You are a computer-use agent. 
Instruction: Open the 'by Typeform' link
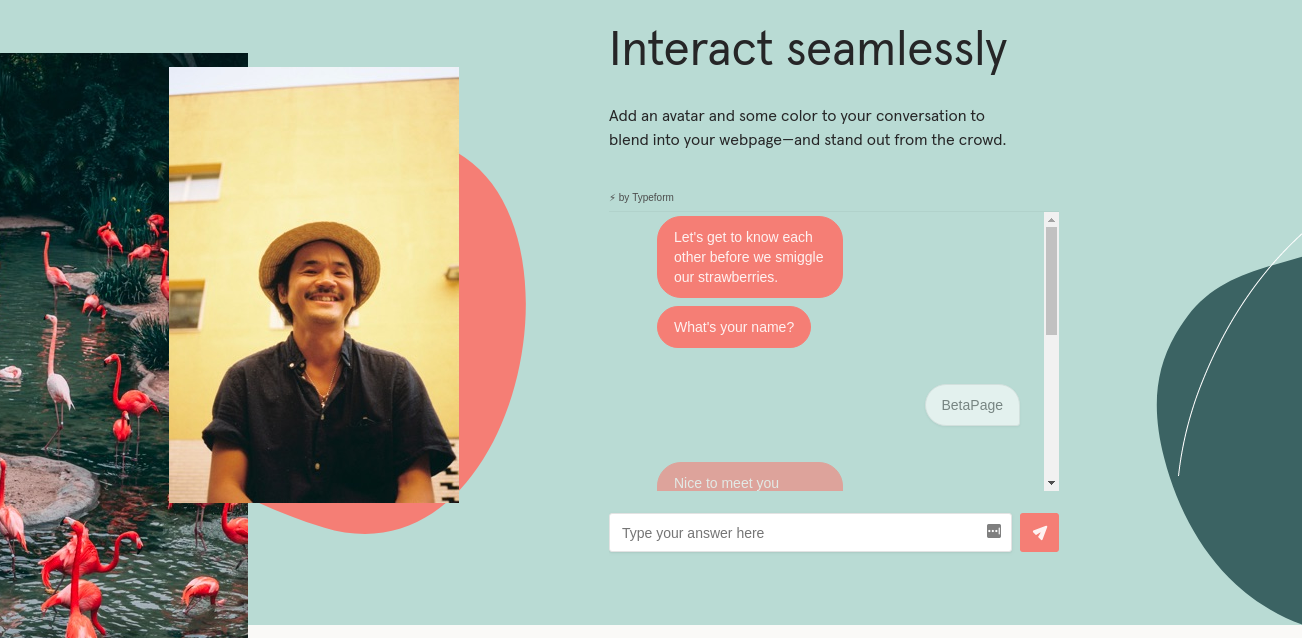coord(645,198)
